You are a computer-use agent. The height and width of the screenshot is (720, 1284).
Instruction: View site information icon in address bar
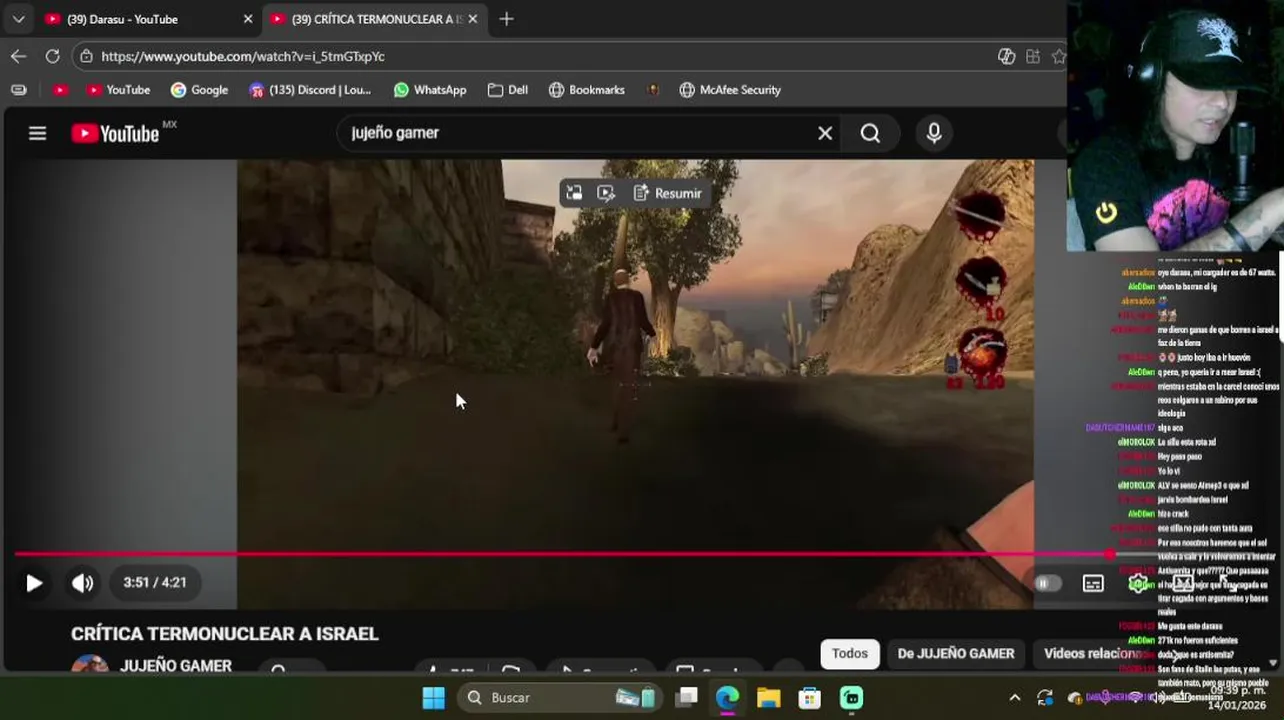tap(87, 56)
